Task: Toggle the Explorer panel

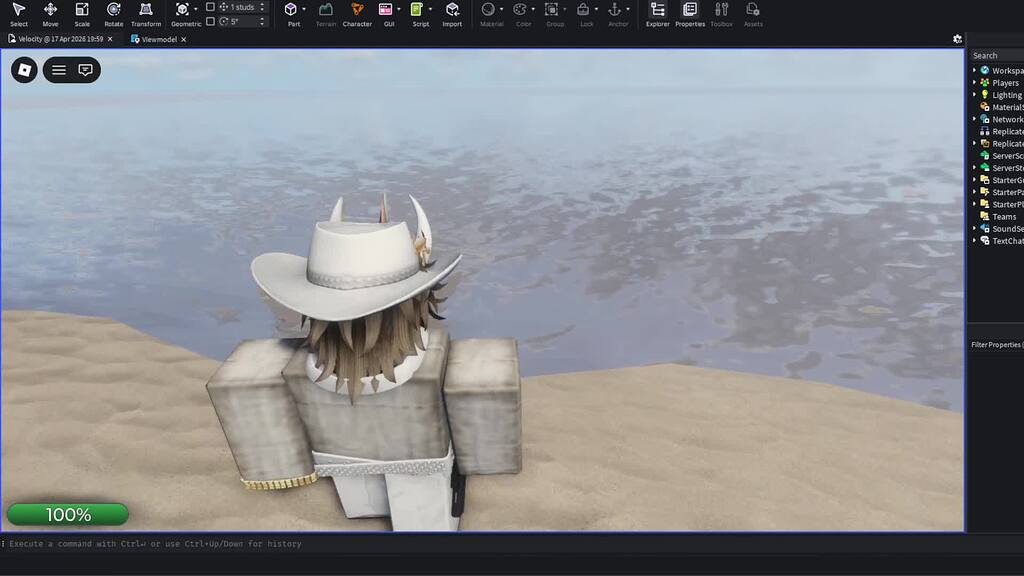Action: click(658, 14)
